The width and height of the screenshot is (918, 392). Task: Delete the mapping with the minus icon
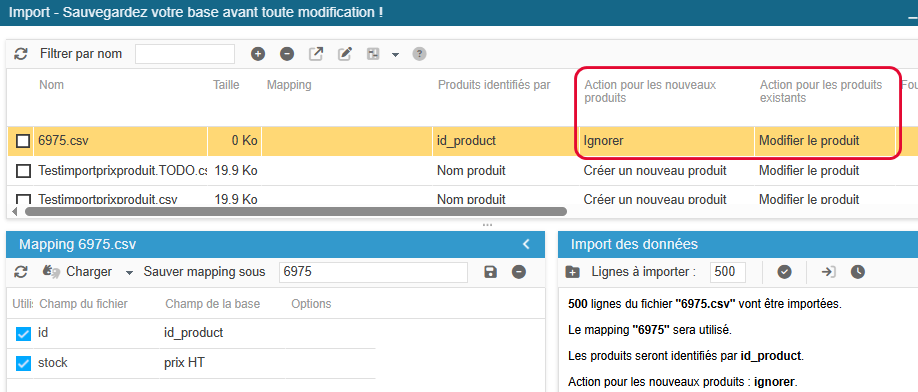coord(519,272)
